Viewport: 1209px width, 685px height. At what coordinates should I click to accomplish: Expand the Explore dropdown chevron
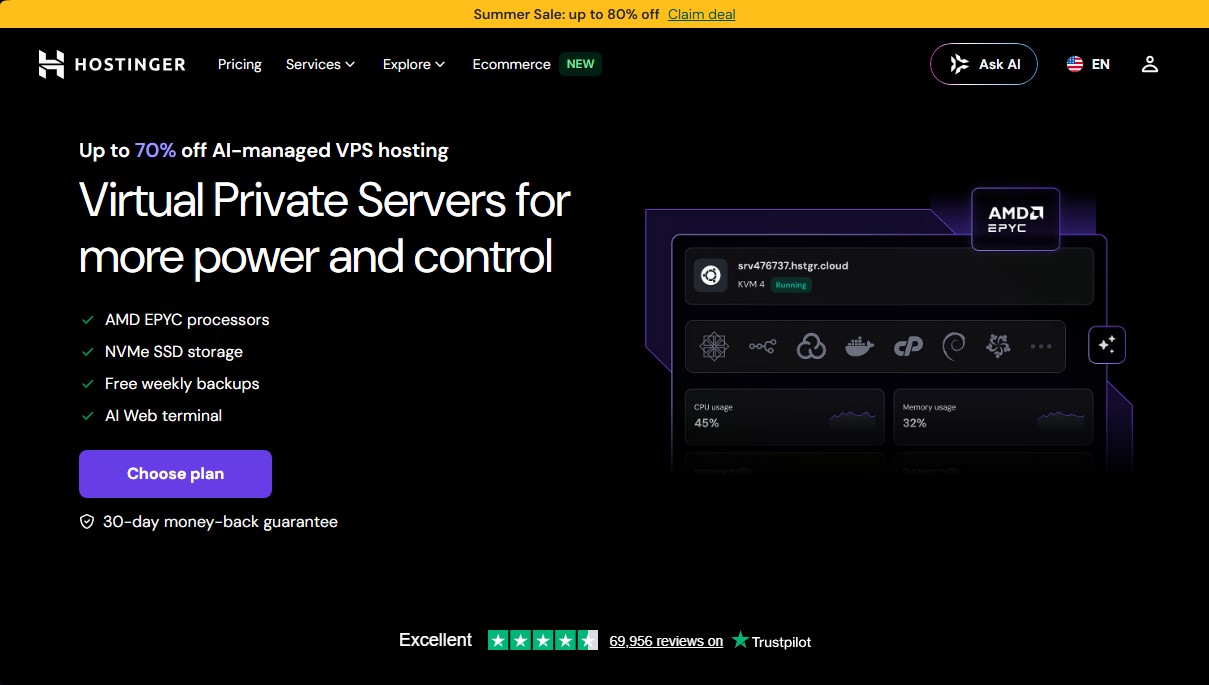pos(440,65)
